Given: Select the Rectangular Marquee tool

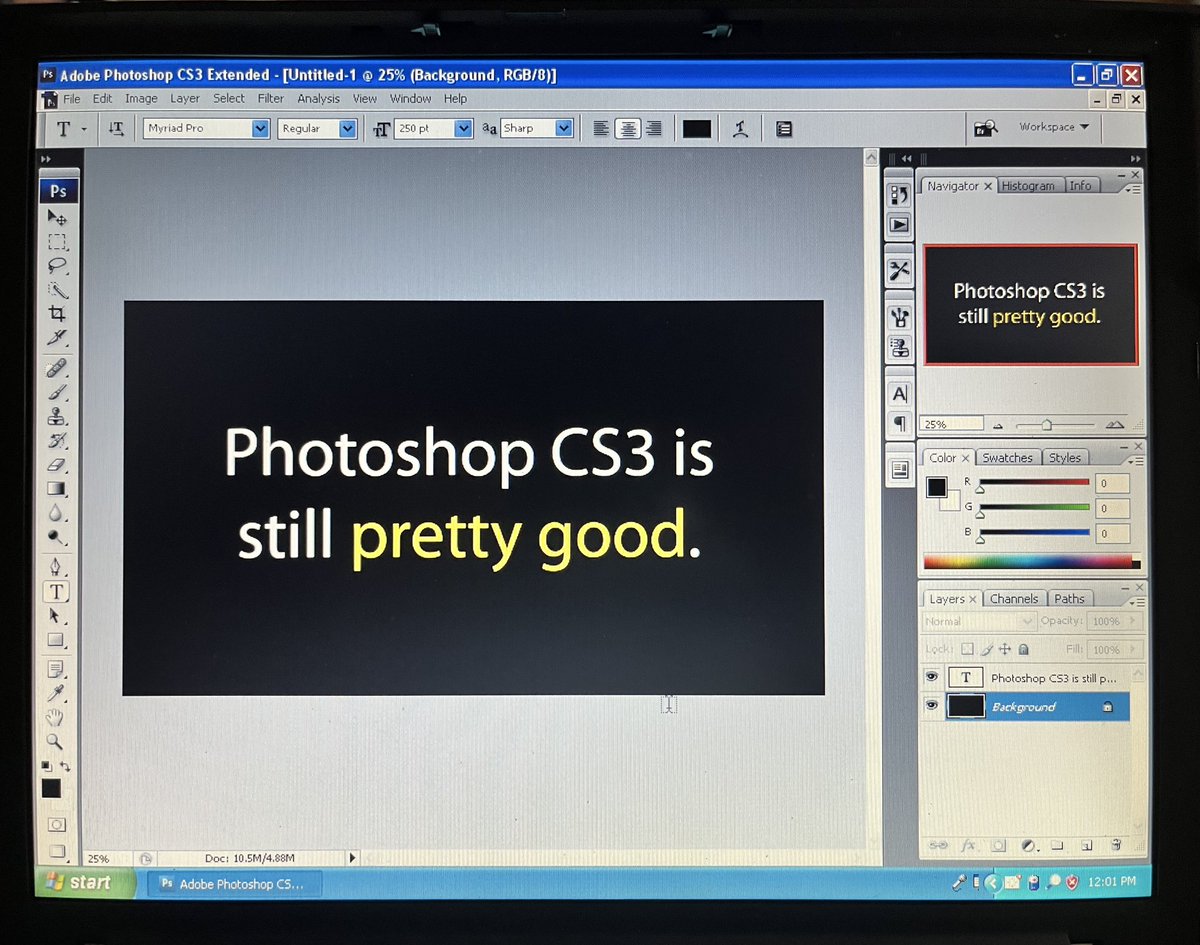Looking at the screenshot, I should coord(57,241).
